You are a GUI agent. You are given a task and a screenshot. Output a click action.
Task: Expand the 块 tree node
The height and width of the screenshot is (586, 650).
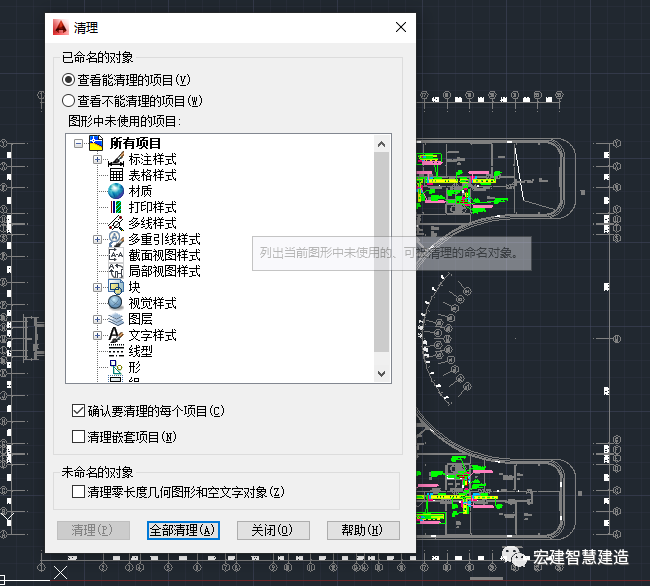pyautogui.click(x=97, y=287)
